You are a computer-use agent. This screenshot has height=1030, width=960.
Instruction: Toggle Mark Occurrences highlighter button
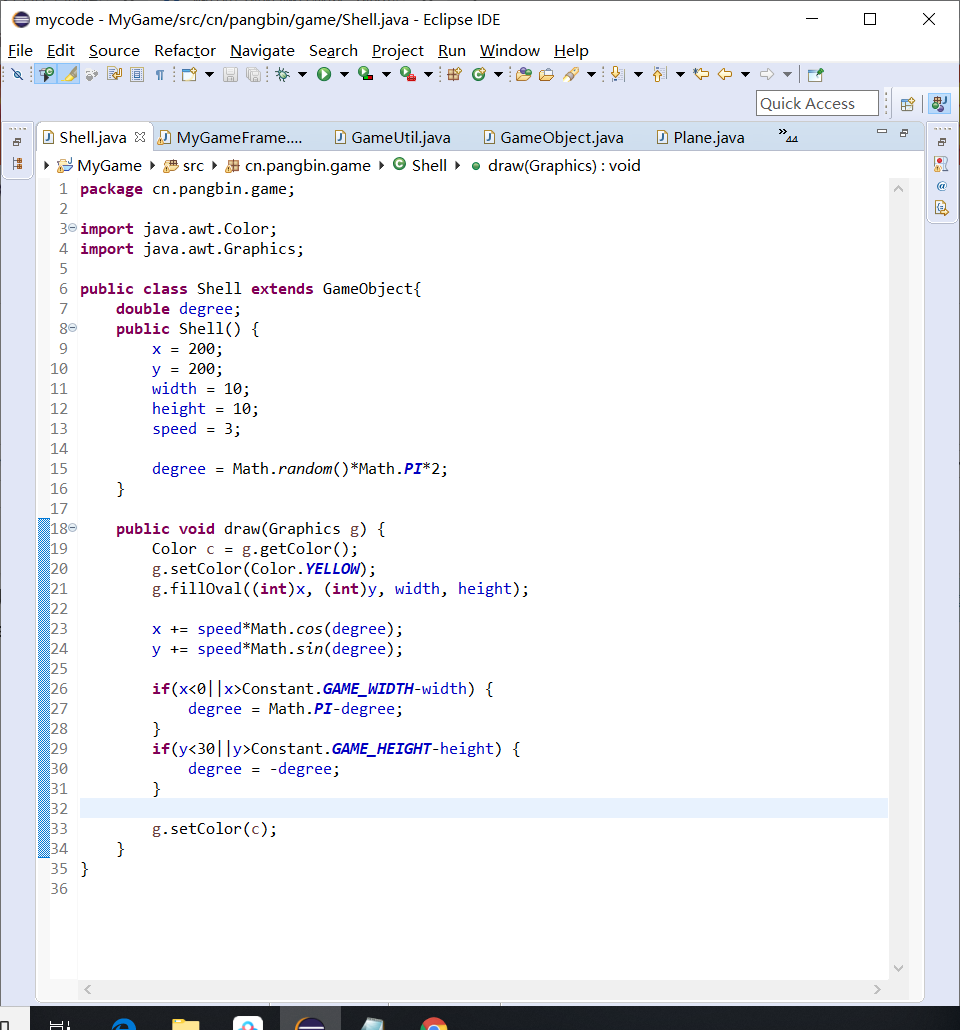click(x=69, y=74)
